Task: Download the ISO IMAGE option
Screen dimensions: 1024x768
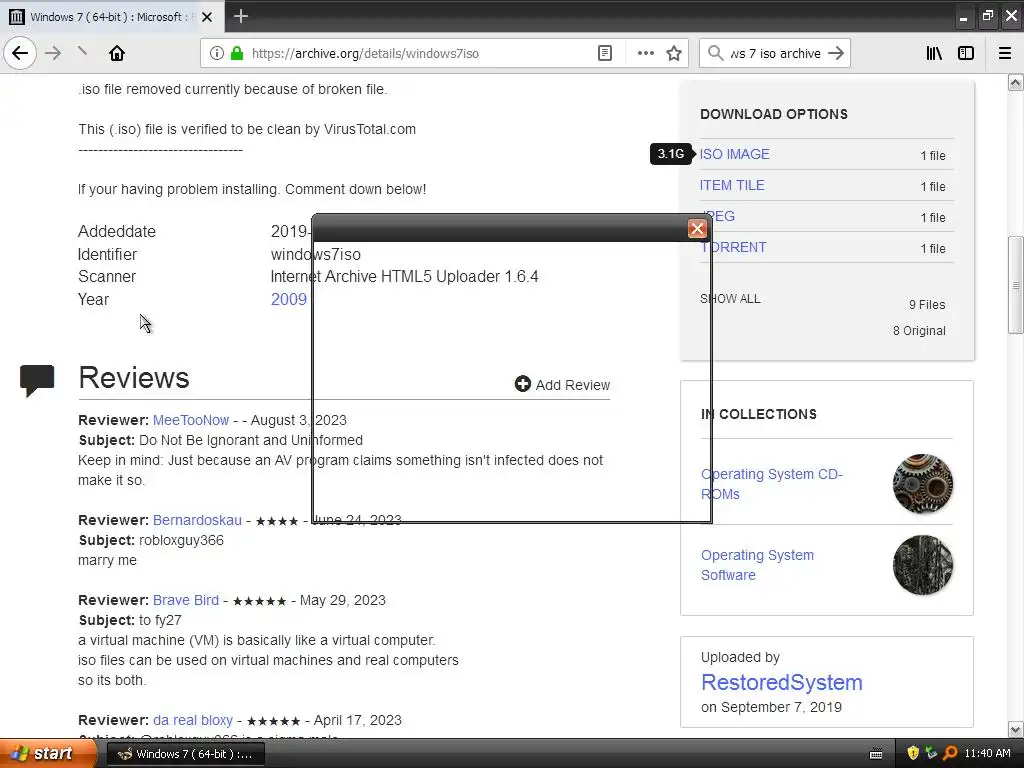Action: click(x=735, y=154)
